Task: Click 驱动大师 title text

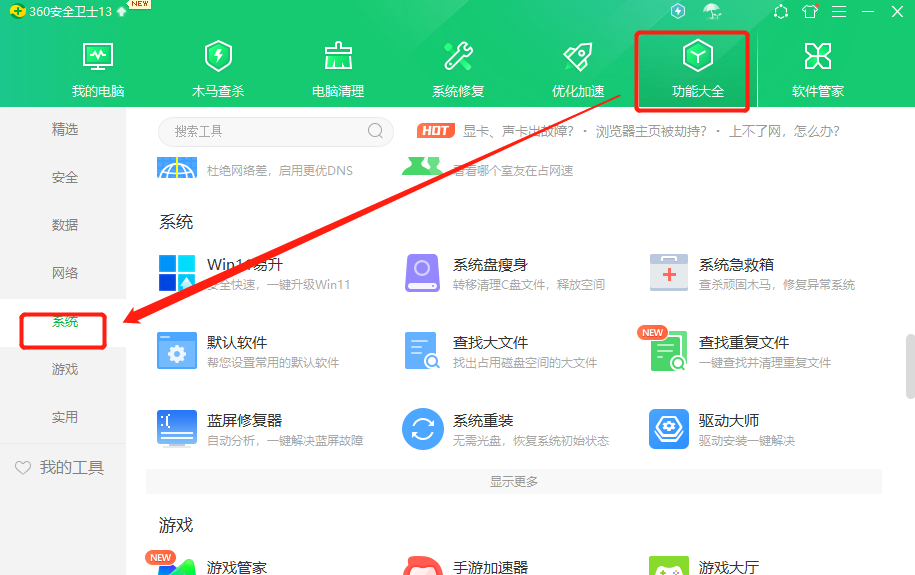Action: [729, 420]
